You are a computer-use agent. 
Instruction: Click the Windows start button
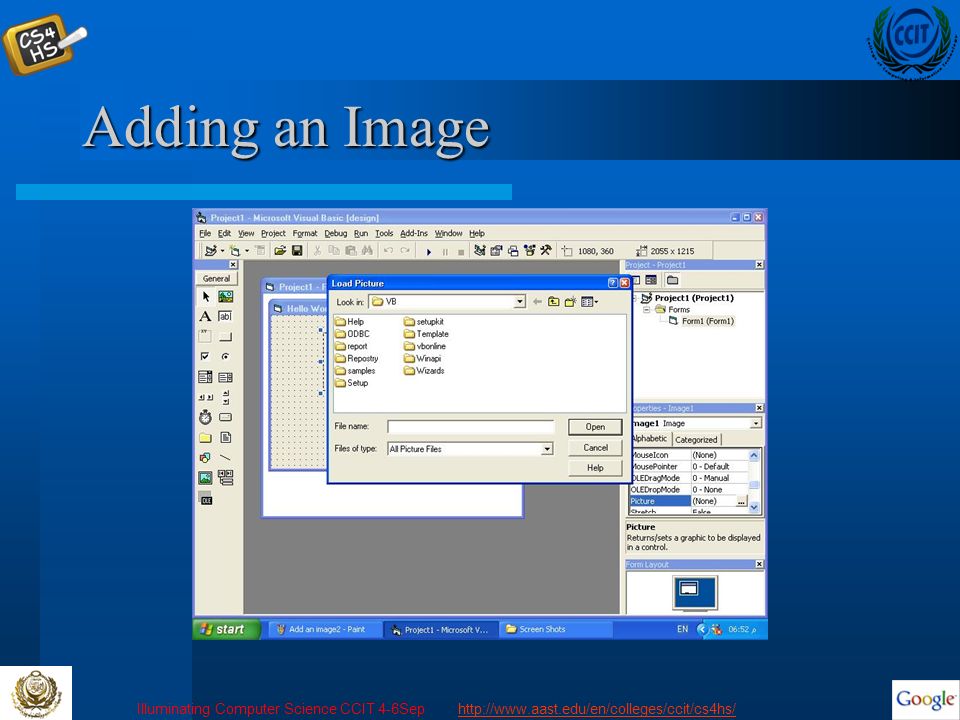(227, 629)
